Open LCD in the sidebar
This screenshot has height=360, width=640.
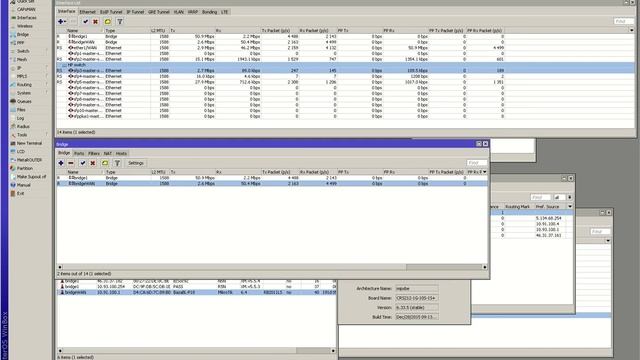tap(21, 151)
